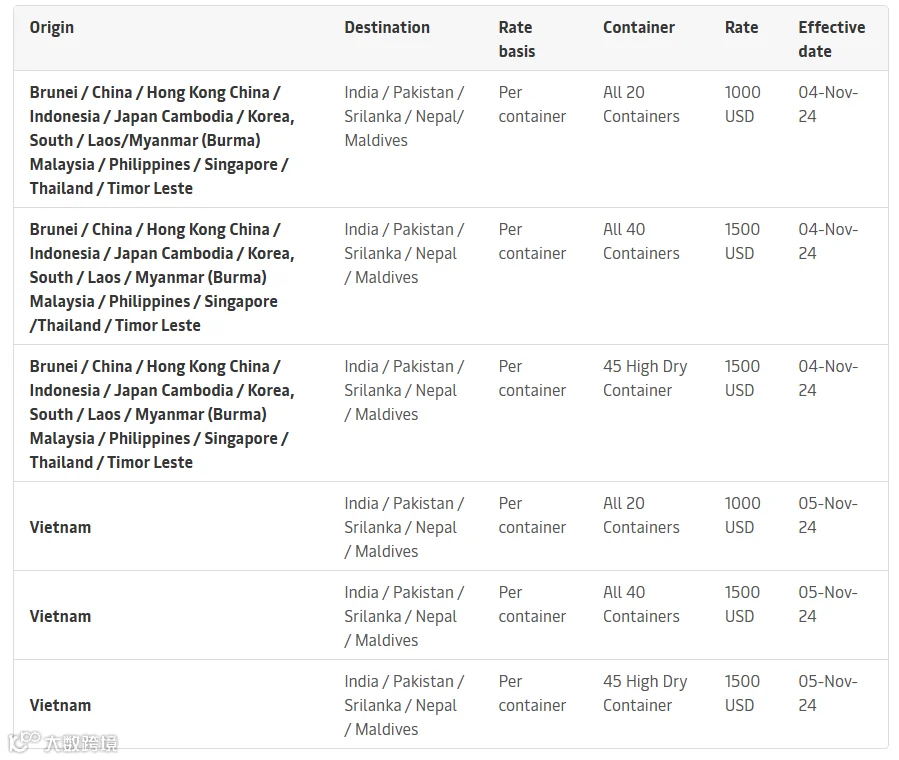Image resolution: width=899 pixels, height=760 pixels.
Task: Click the Container column header
Action: (x=638, y=27)
